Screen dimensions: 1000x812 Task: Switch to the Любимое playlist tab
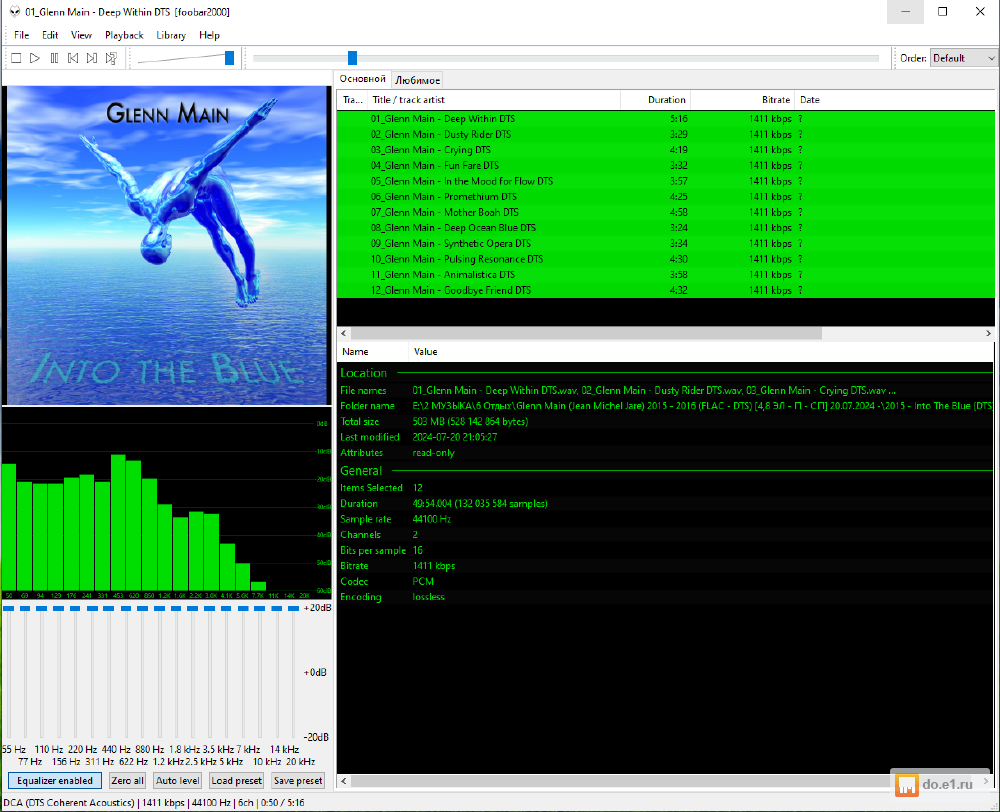416,80
